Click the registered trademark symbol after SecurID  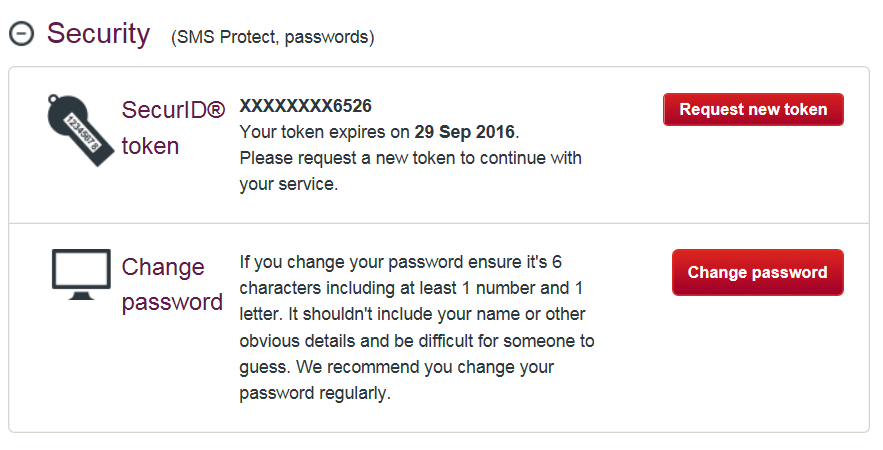click(216, 110)
